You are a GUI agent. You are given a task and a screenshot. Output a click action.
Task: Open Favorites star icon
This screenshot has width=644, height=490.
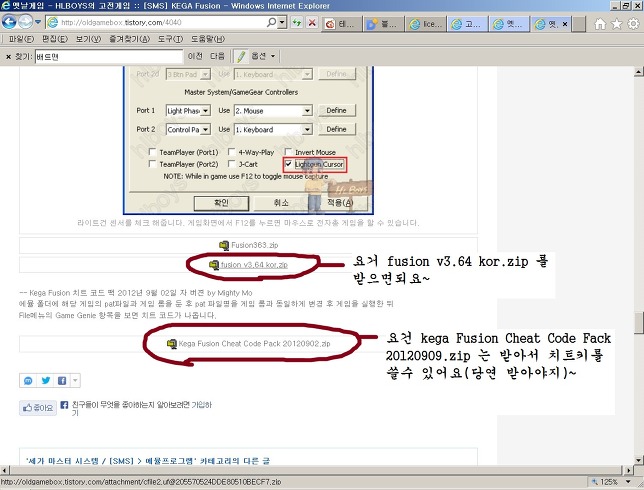(x=616, y=24)
